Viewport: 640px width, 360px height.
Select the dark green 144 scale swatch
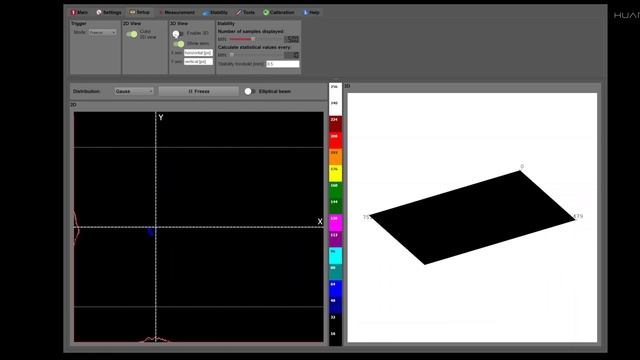pyautogui.click(x=336, y=206)
